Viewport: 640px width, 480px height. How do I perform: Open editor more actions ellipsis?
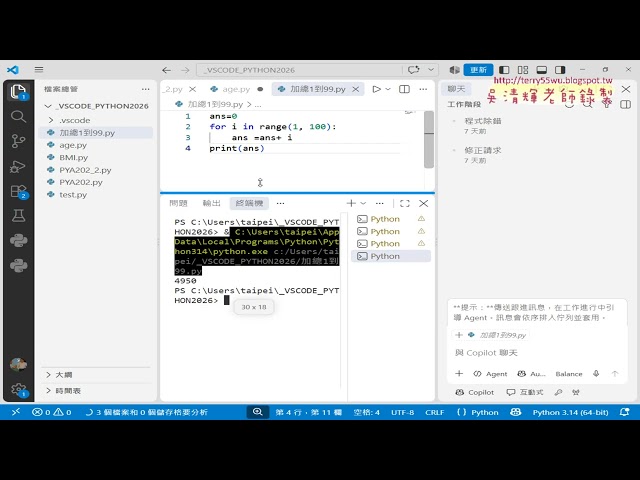pos(423,89)
